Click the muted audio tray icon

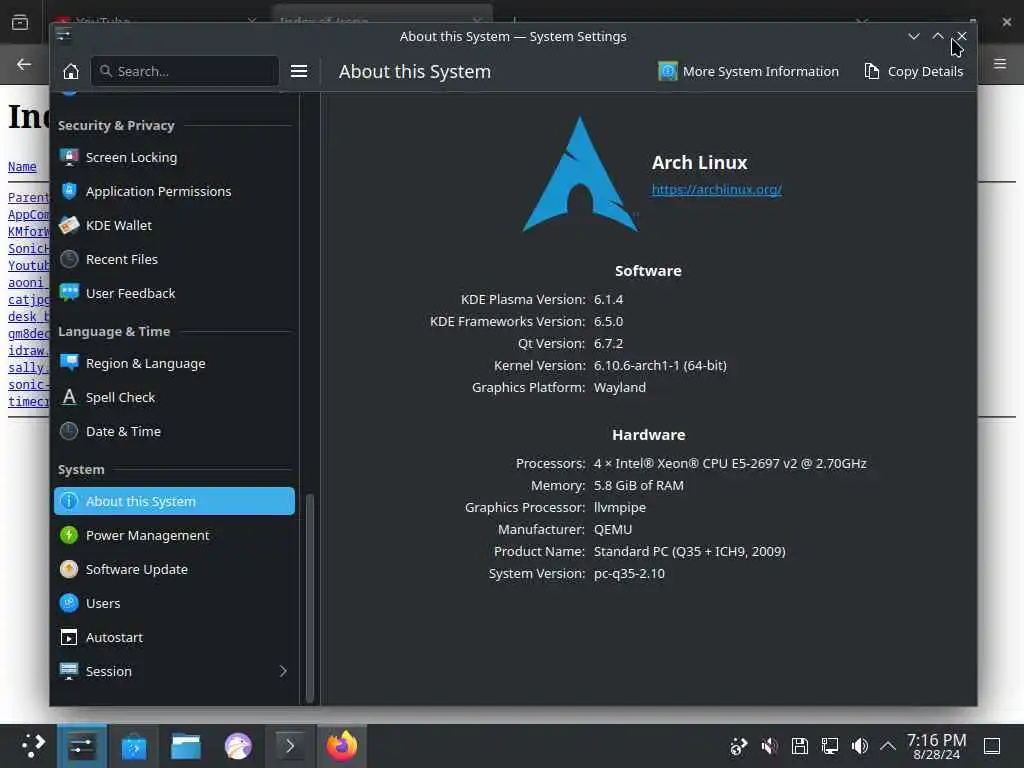point(769,746)
